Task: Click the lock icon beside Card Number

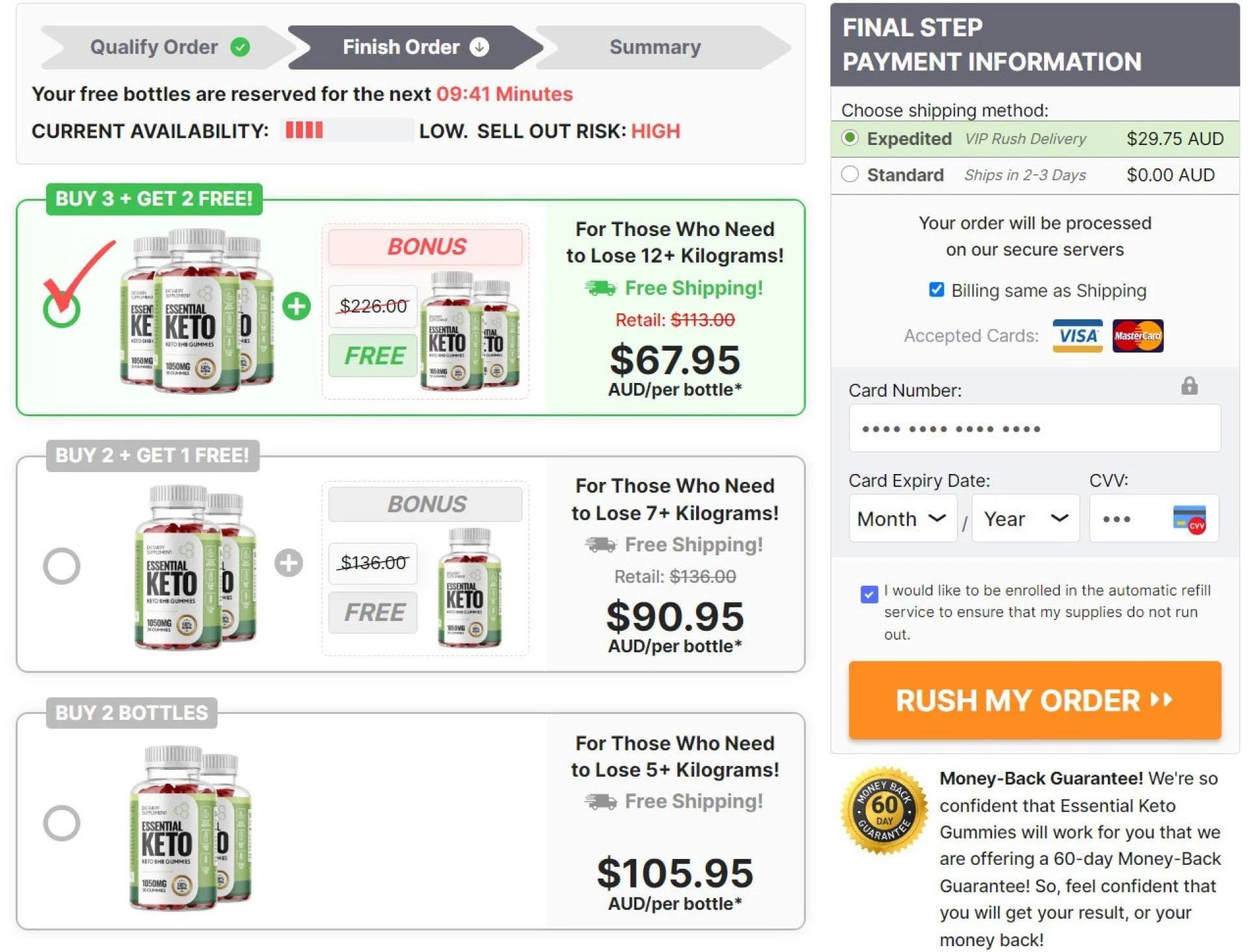Action: [x=1190, y=386]
